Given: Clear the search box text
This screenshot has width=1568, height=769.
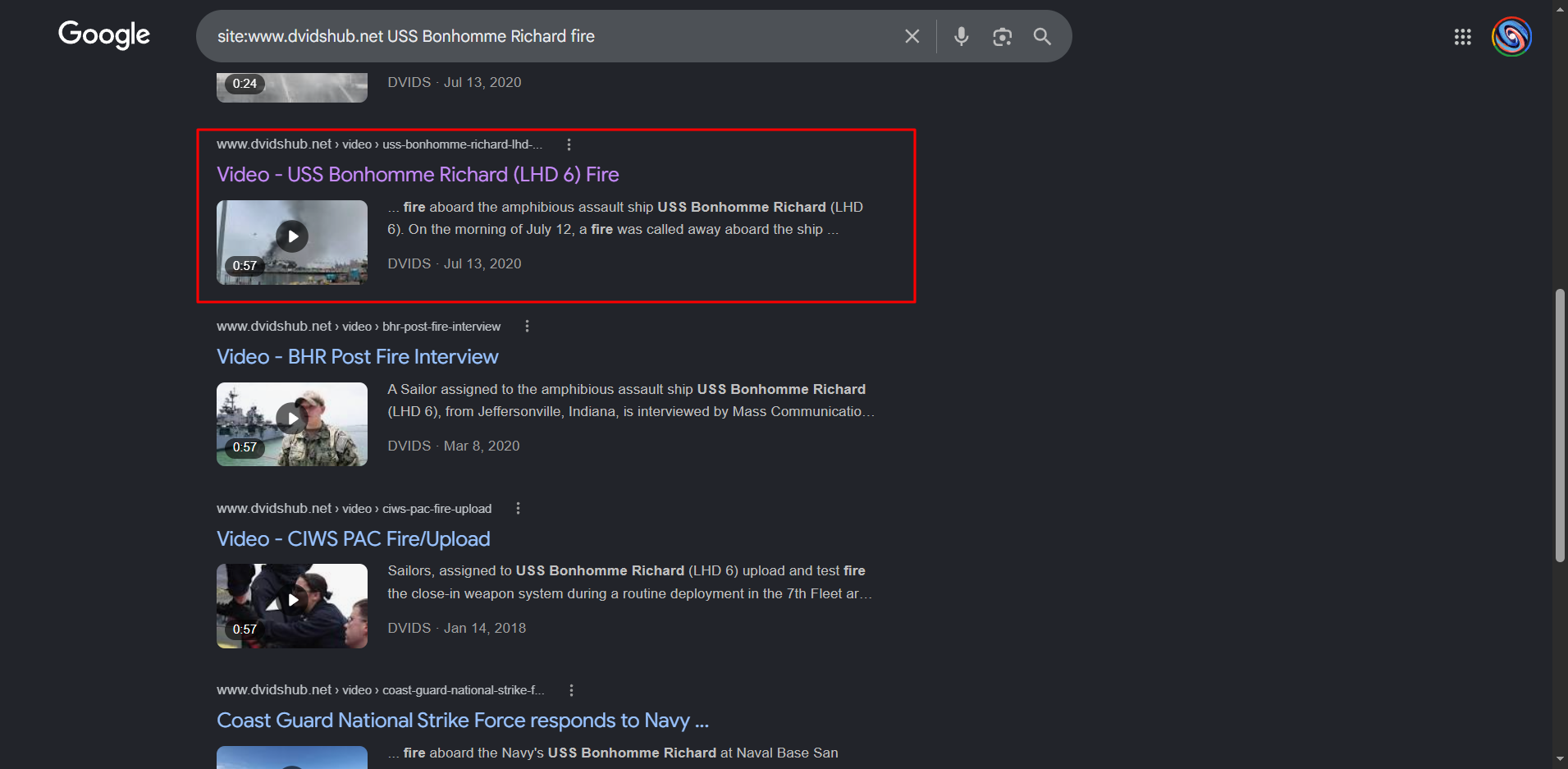Looking at the screenshot, I should 912,36.
